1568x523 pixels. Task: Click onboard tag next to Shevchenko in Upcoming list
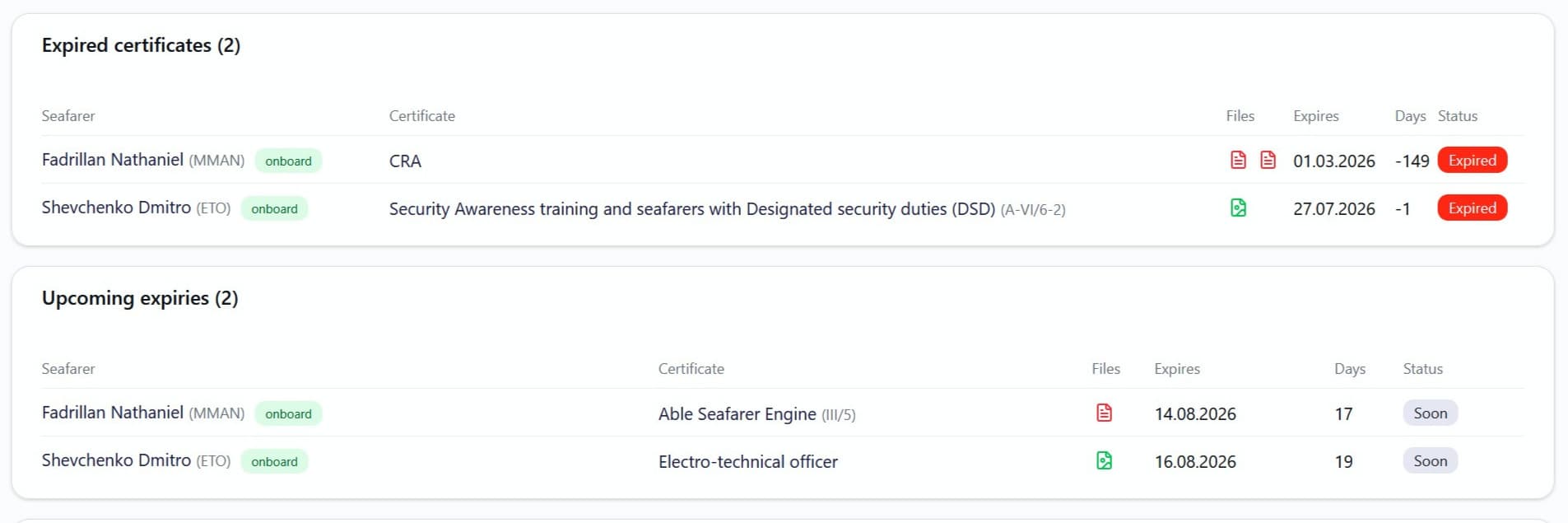(x=274, y=461)
